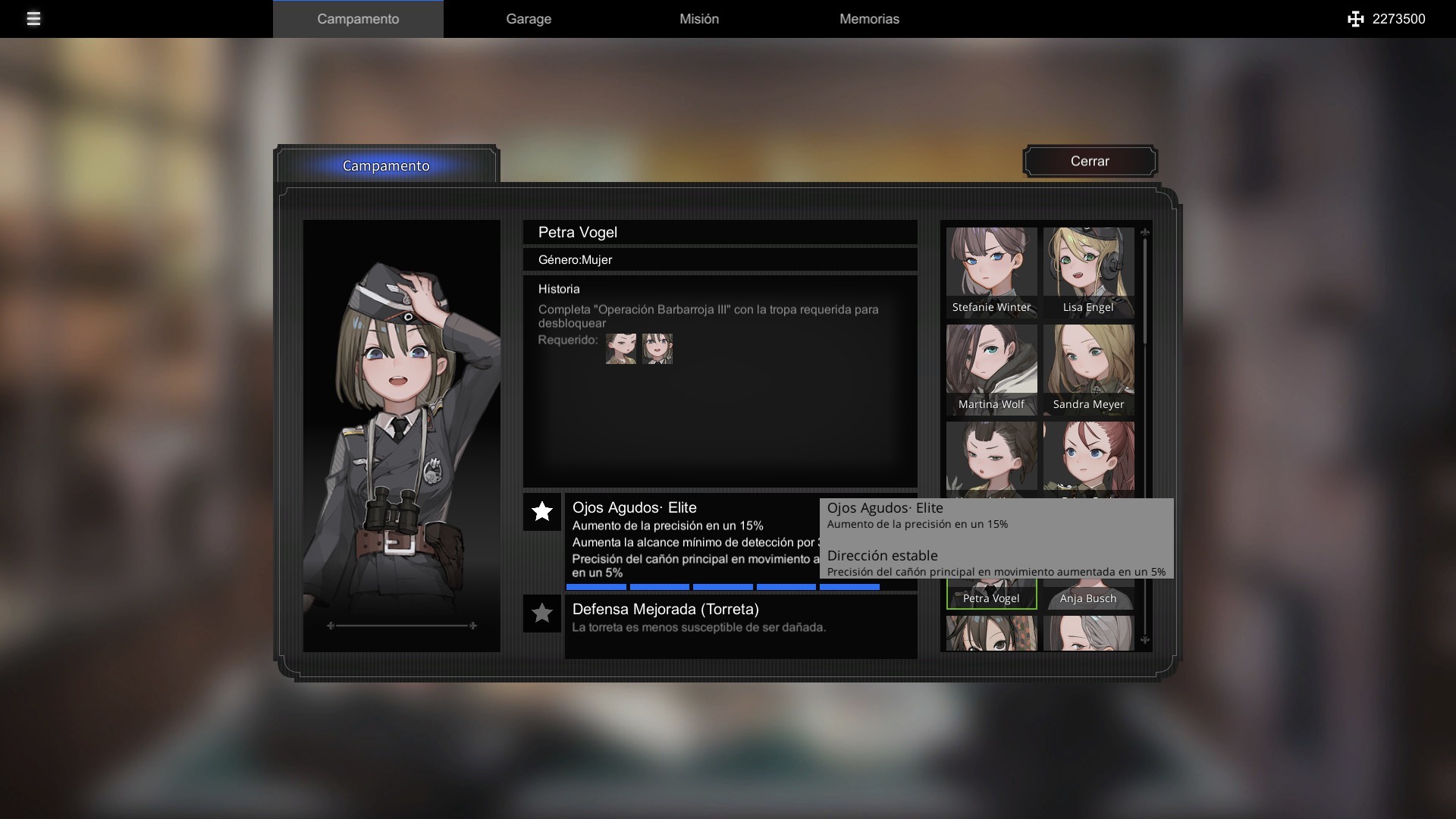Go to the Memorias tab
This screenshot has width=1456, height=819.
click(x=869, y=19)
